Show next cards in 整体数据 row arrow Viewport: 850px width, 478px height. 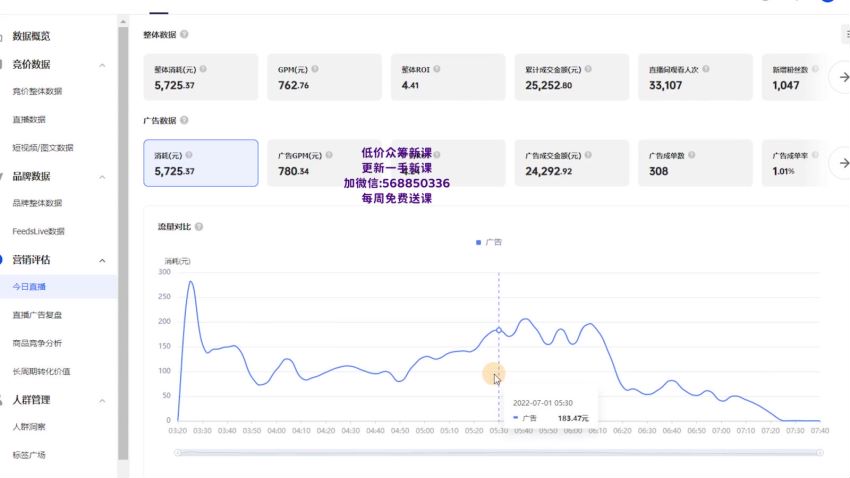tap(843, 77)
